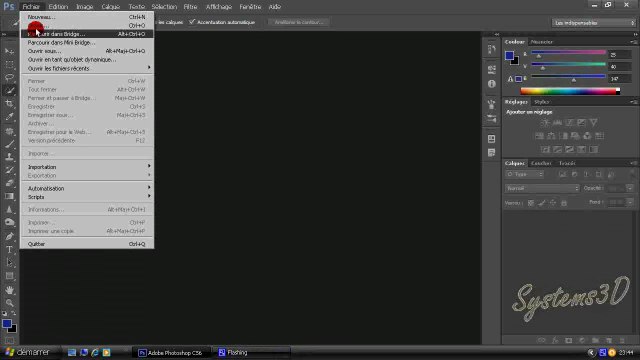Select the Gradient tool

tap(9, 196)
